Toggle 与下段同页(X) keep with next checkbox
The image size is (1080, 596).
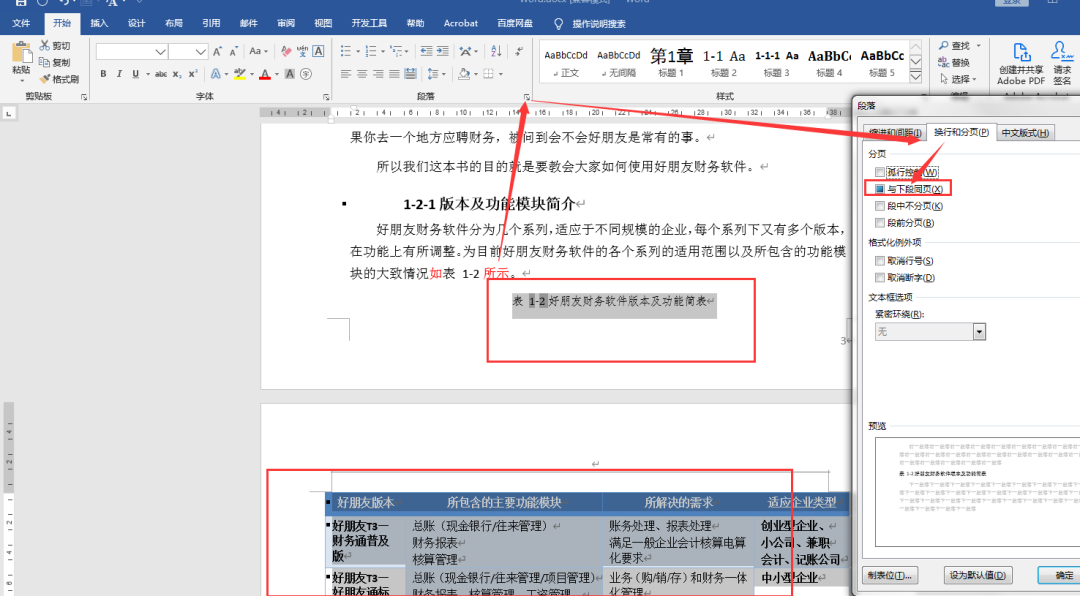pos(880,189)
